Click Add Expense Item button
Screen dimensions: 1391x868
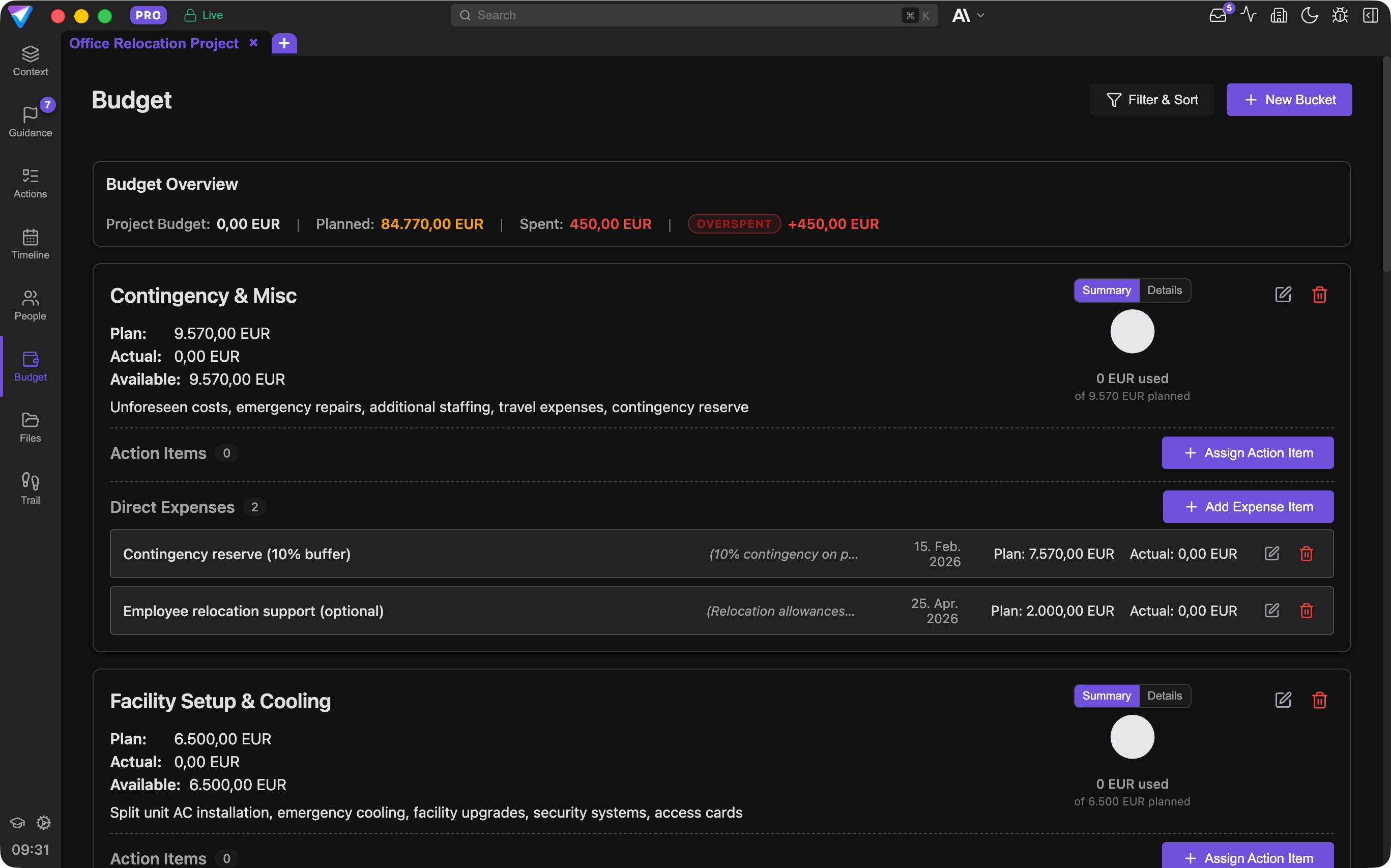[x=1248, y=507]
